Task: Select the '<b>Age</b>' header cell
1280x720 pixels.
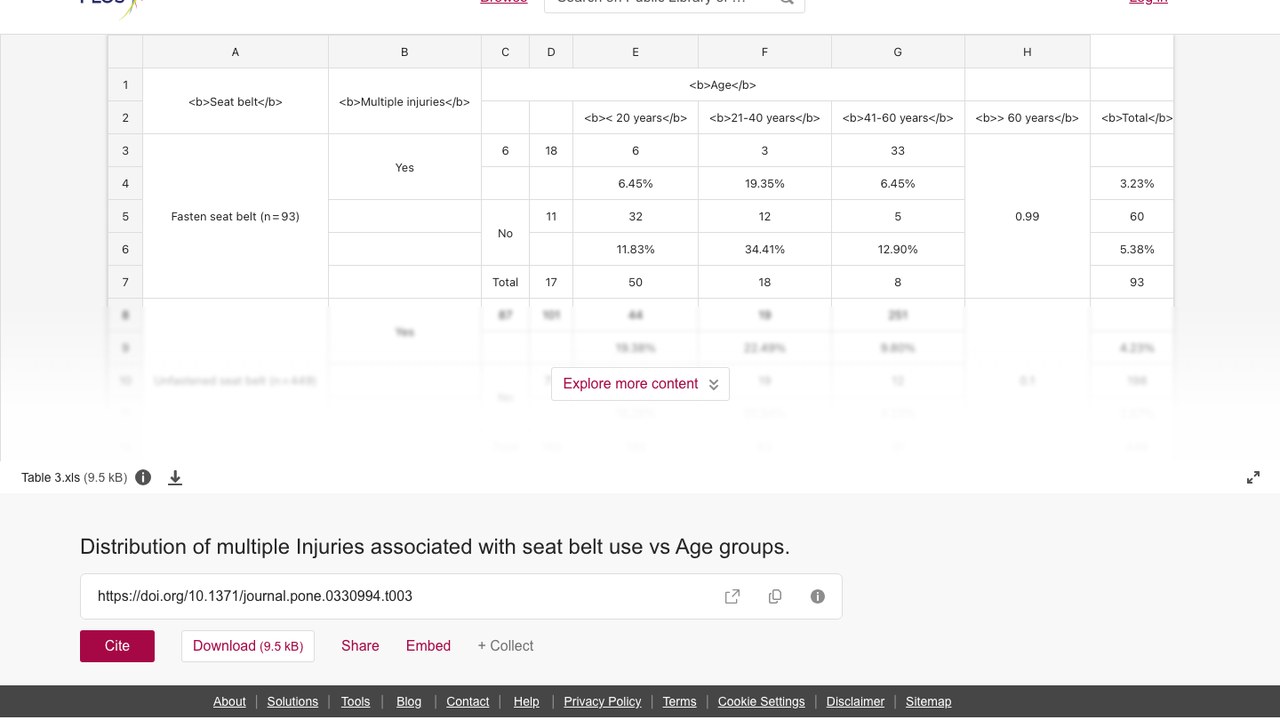Action: pos(723,85)
